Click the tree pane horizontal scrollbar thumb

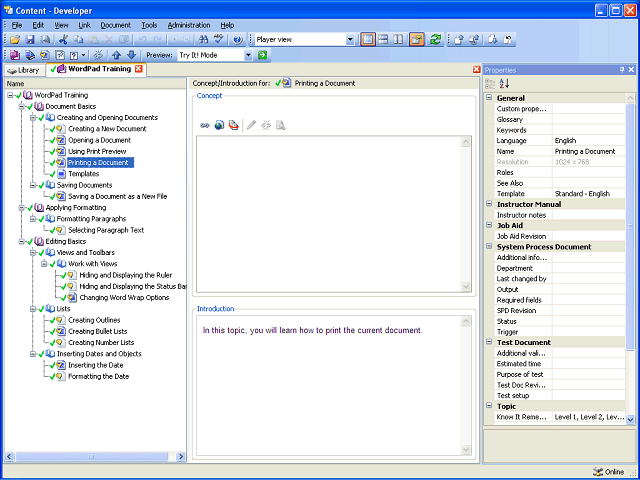[91, 457]
